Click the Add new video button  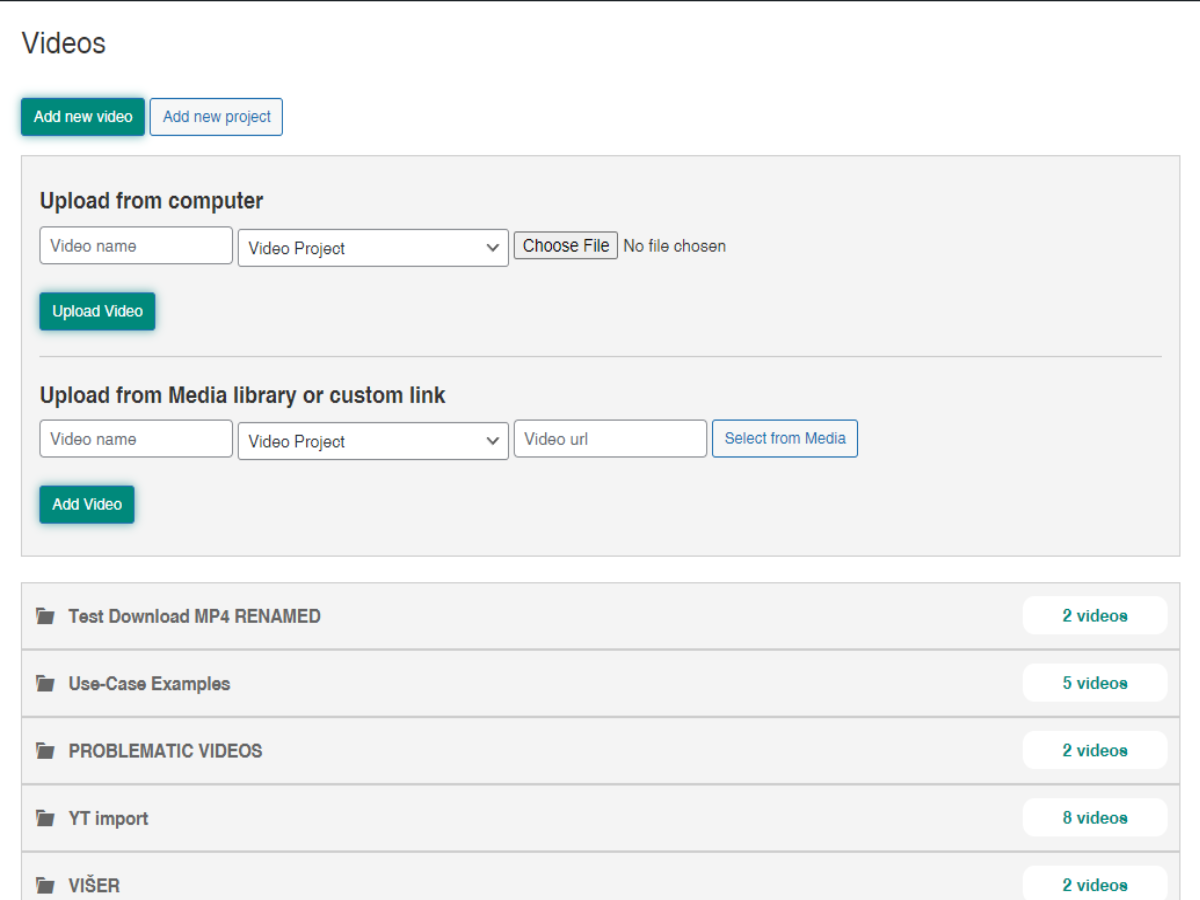pyautogui.click(x=83, y=117)
